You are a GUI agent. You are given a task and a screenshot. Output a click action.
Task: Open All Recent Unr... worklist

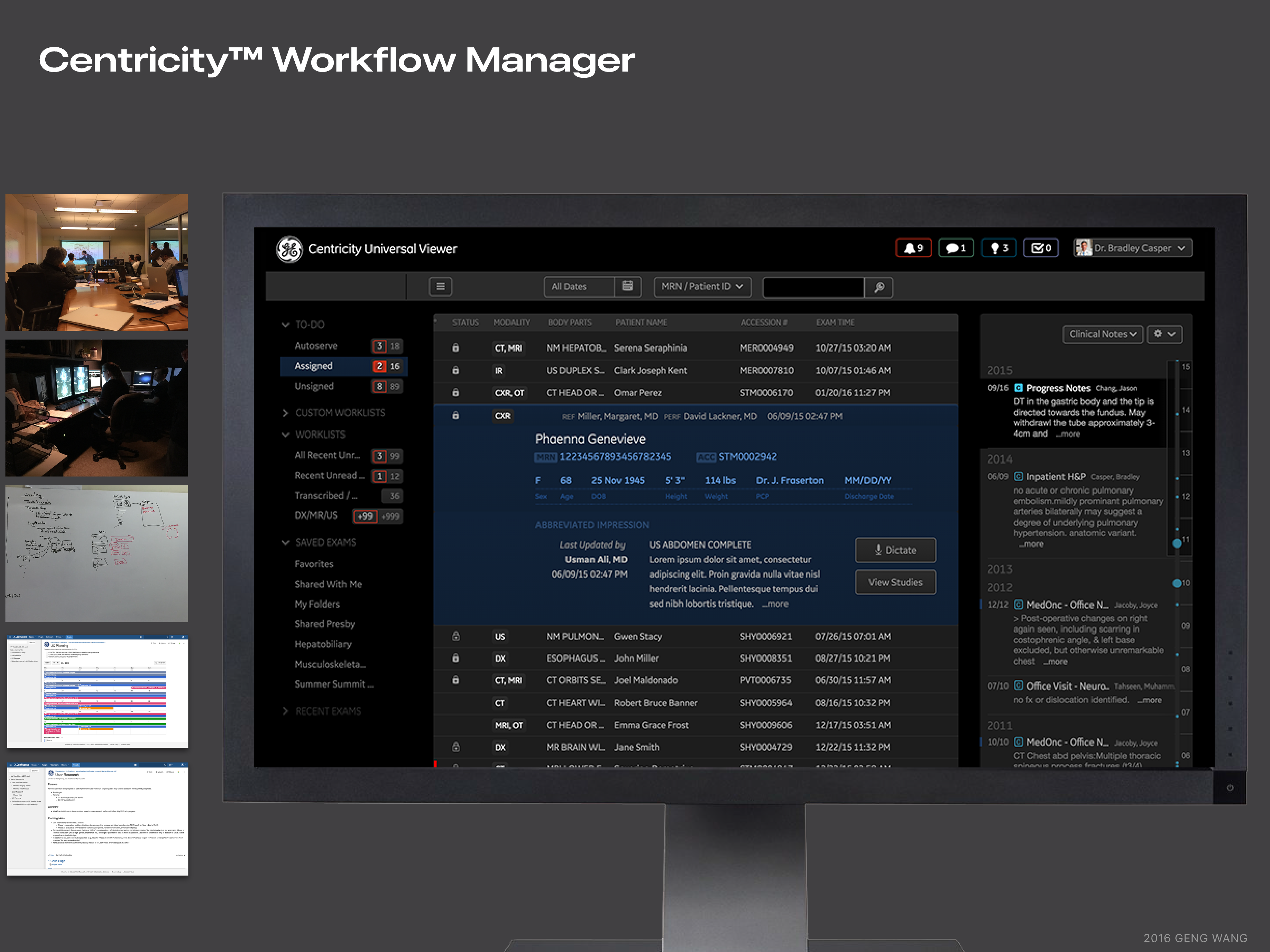coord(344,456)
